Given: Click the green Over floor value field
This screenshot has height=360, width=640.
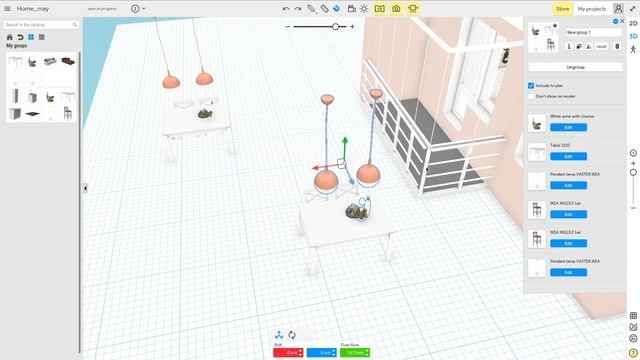Looking at the screenshot, I should [x=355, y=352].
